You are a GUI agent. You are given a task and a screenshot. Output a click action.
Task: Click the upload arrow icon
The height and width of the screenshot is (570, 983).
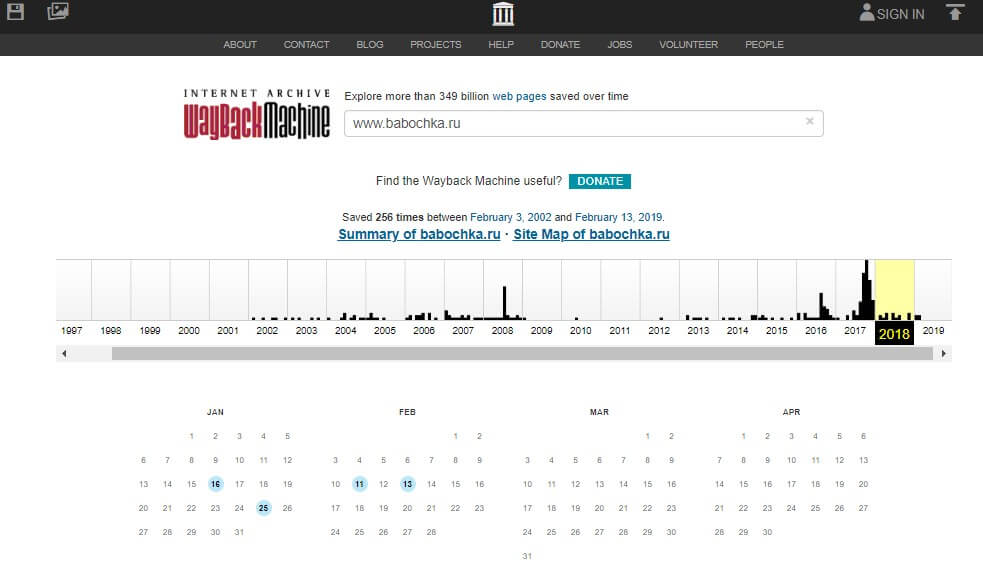[x=955, y=12]
